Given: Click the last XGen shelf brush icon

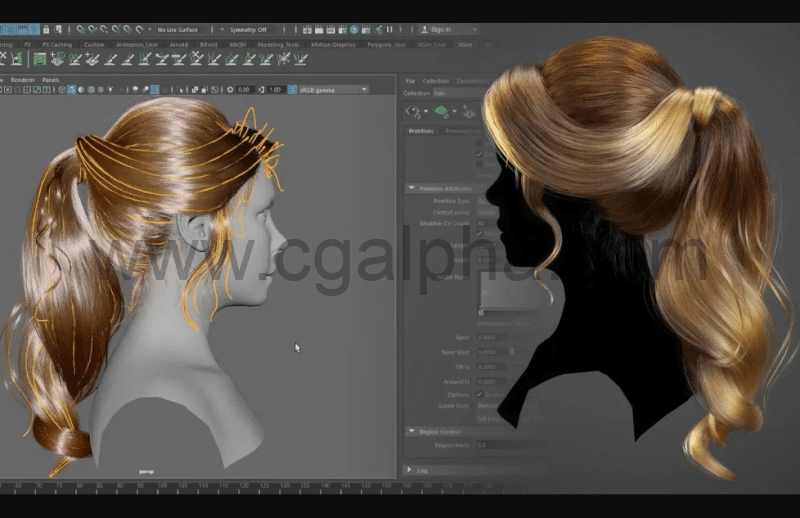Looking at the screenshot, I should pos(301,59).
